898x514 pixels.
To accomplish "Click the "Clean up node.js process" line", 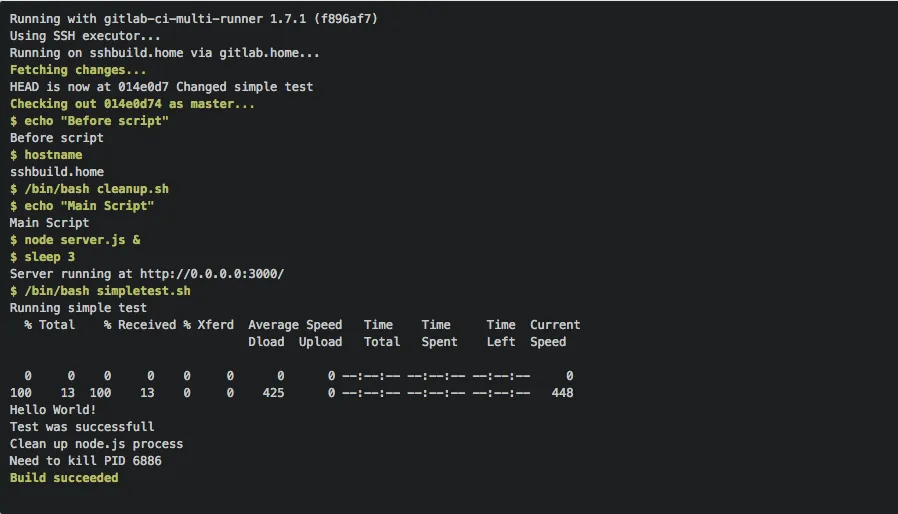I will (x=96, y=444).
